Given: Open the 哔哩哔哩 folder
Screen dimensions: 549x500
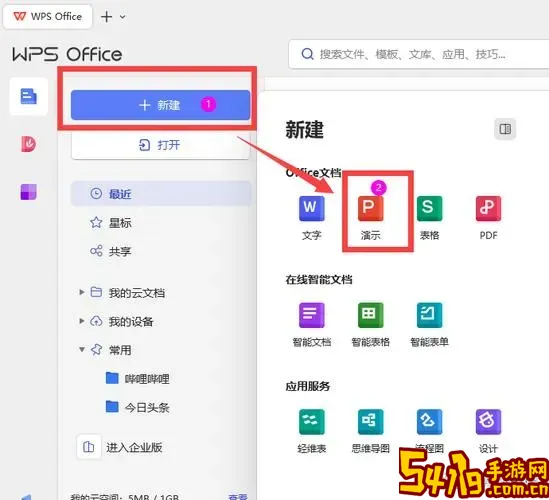Looking at the screenshot, I should pyautogui.click(x=138, y=379).
